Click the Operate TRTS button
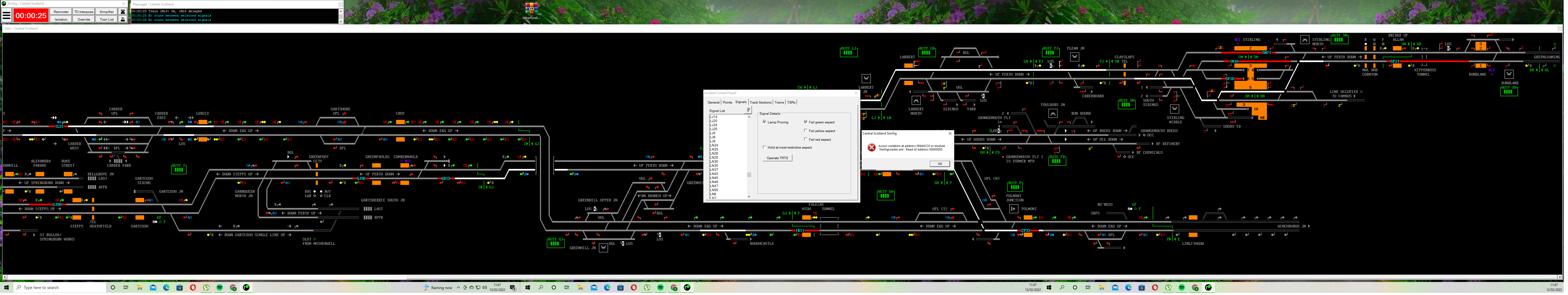This screenshot has height=295, width=1568. pos(777,158)
